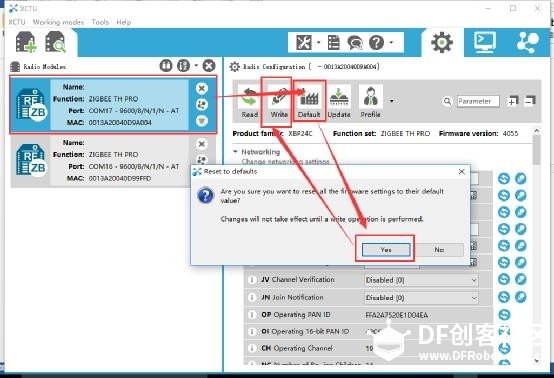Click Yes in Reset to defaults dialog
The image size is (554, 378).
(386, 249)
